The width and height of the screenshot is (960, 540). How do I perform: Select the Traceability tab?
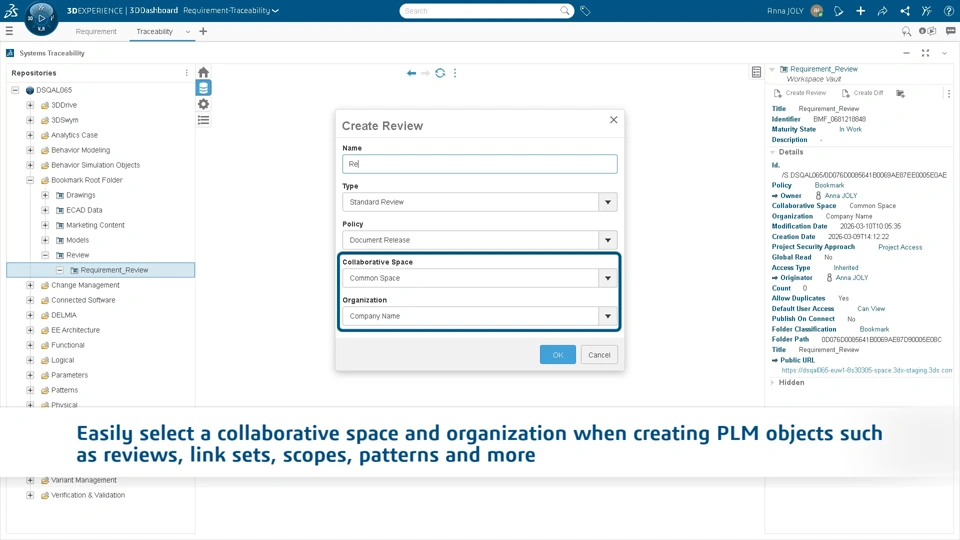click(x=154, y=31)
